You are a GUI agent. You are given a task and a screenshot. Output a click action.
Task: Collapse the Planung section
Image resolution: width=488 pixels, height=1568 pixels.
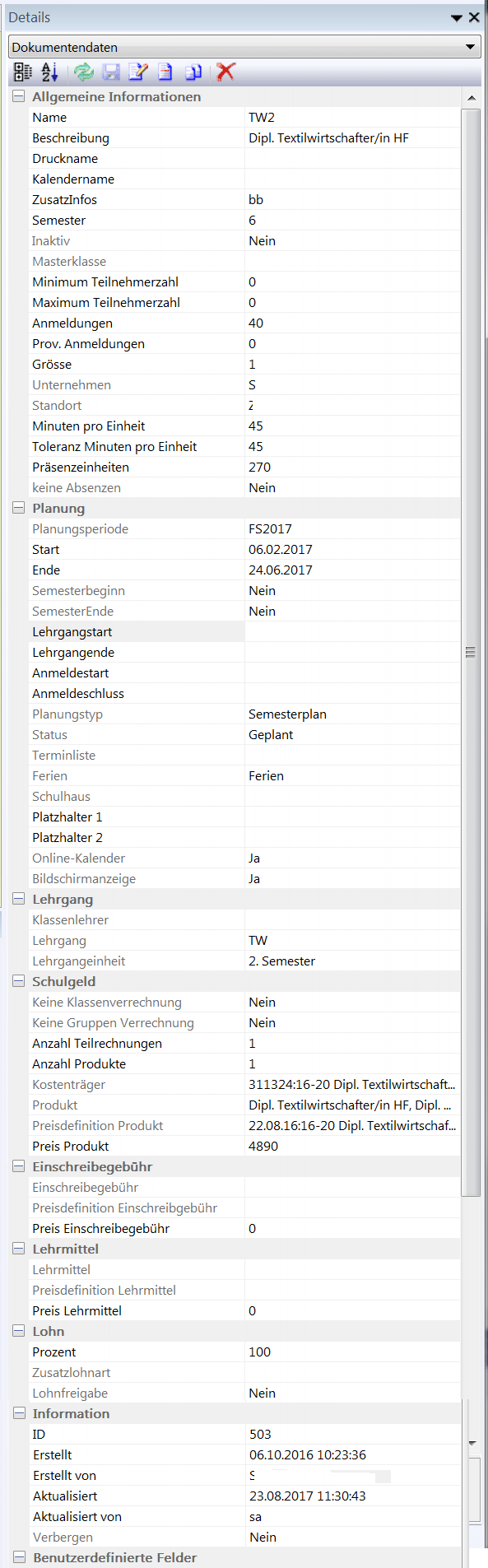point(17,508)
